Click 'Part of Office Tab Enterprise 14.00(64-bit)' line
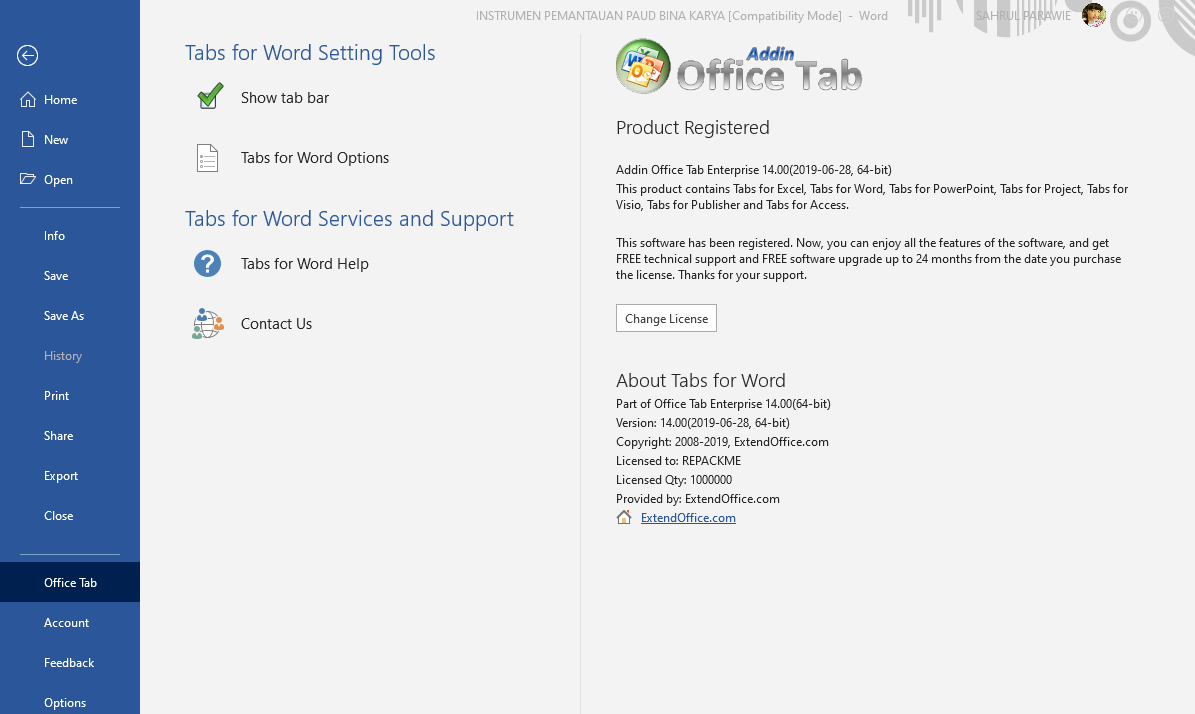The width and height of the screenshot is (1195, 714). pos(723,403)
